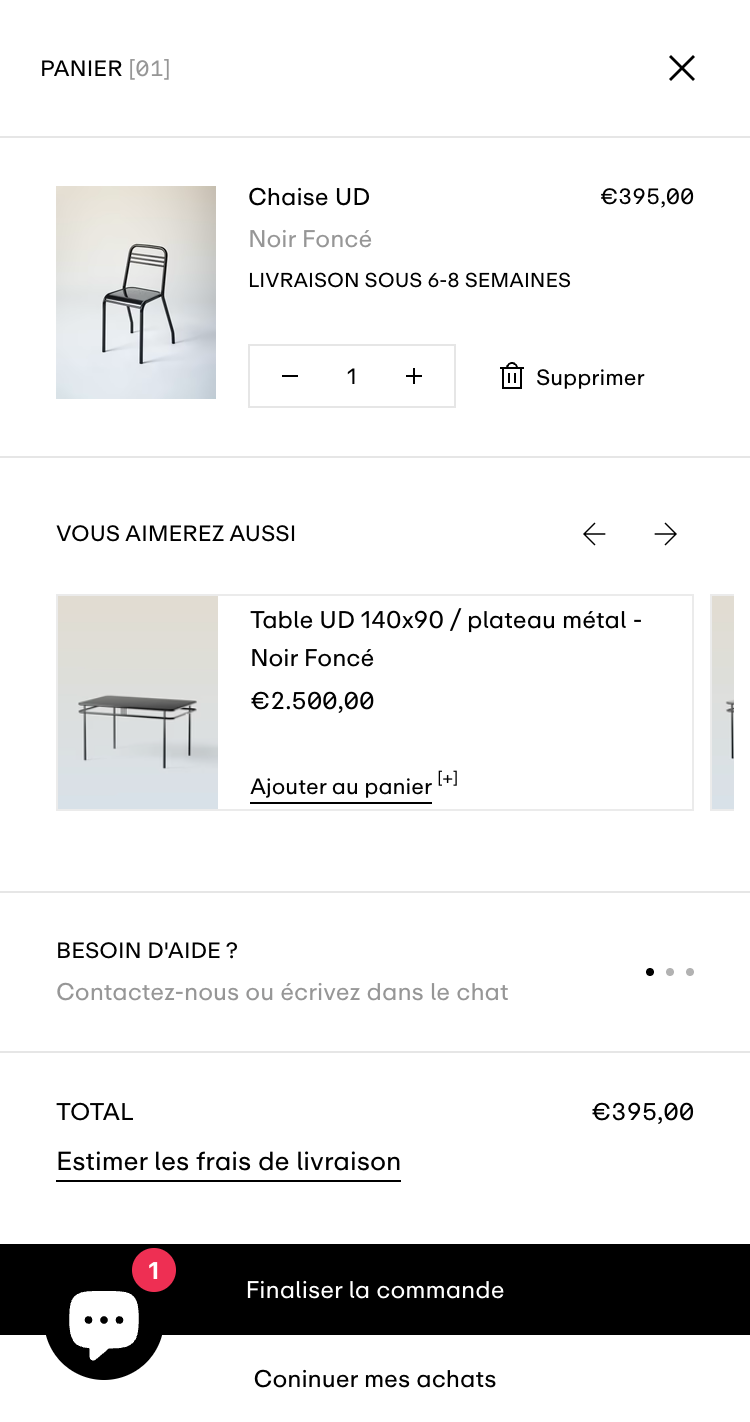Screen dimensions: 750x1422
Task: Close the cart panel with the X icon
Action: click(682, 68)
